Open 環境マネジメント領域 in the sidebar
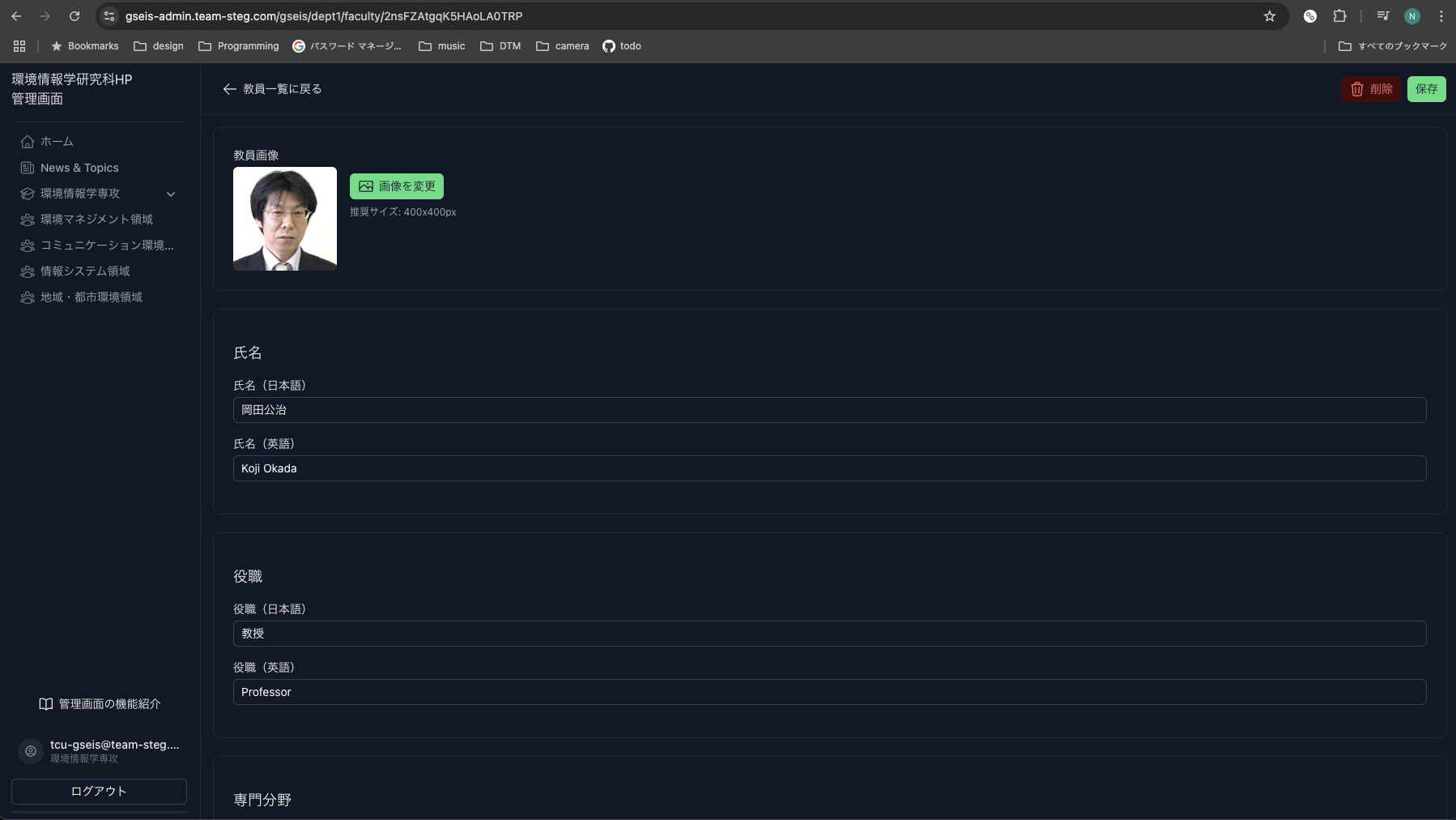The width and height of the screenshot is (1456, 820). 96,220
